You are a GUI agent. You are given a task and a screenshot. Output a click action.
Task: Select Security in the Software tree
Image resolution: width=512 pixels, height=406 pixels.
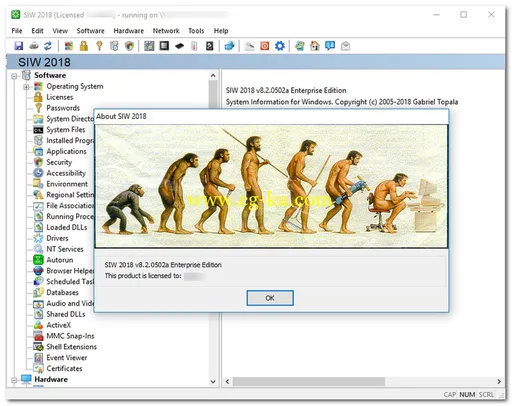[x=59, y=162]
